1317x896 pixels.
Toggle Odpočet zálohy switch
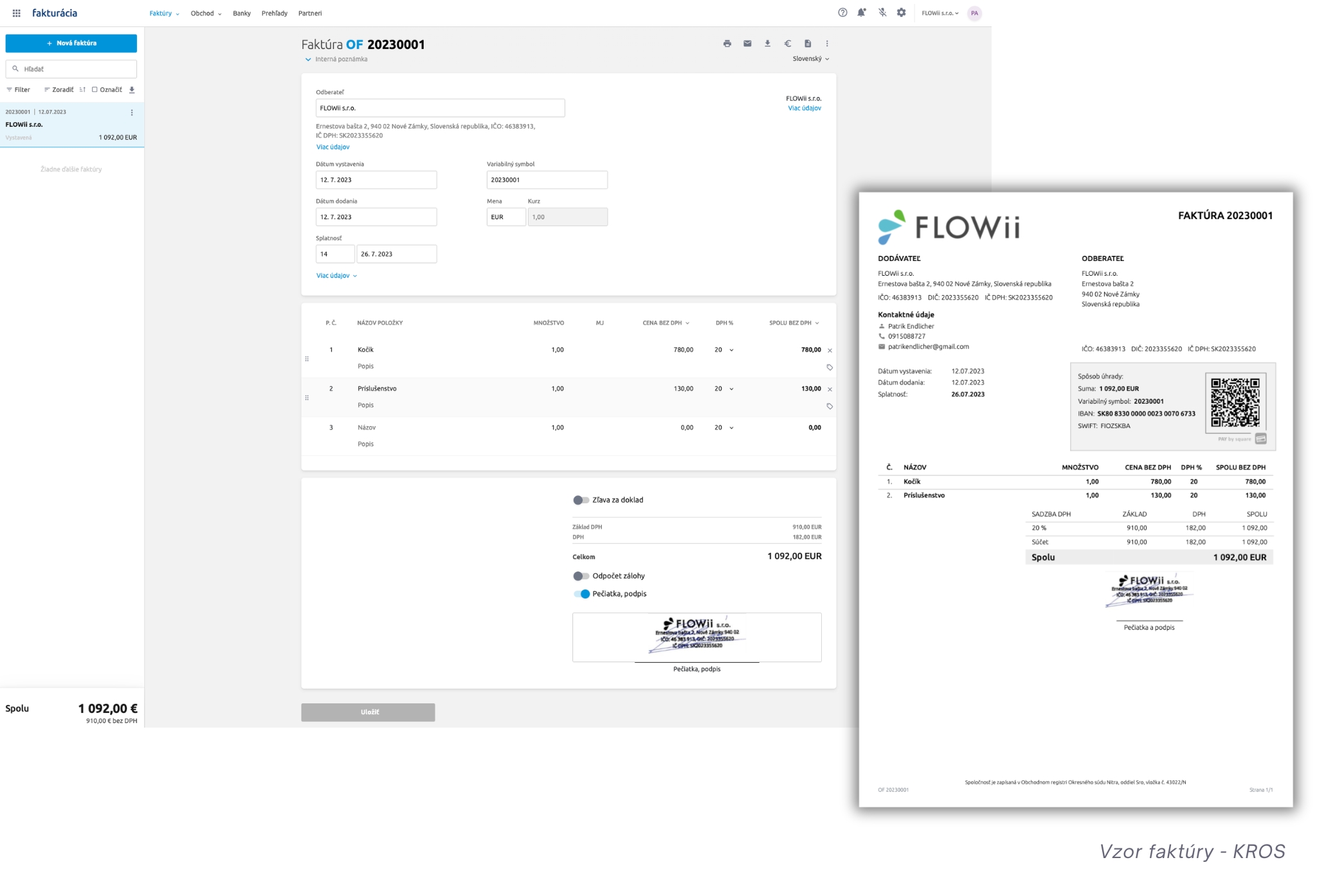581,576
